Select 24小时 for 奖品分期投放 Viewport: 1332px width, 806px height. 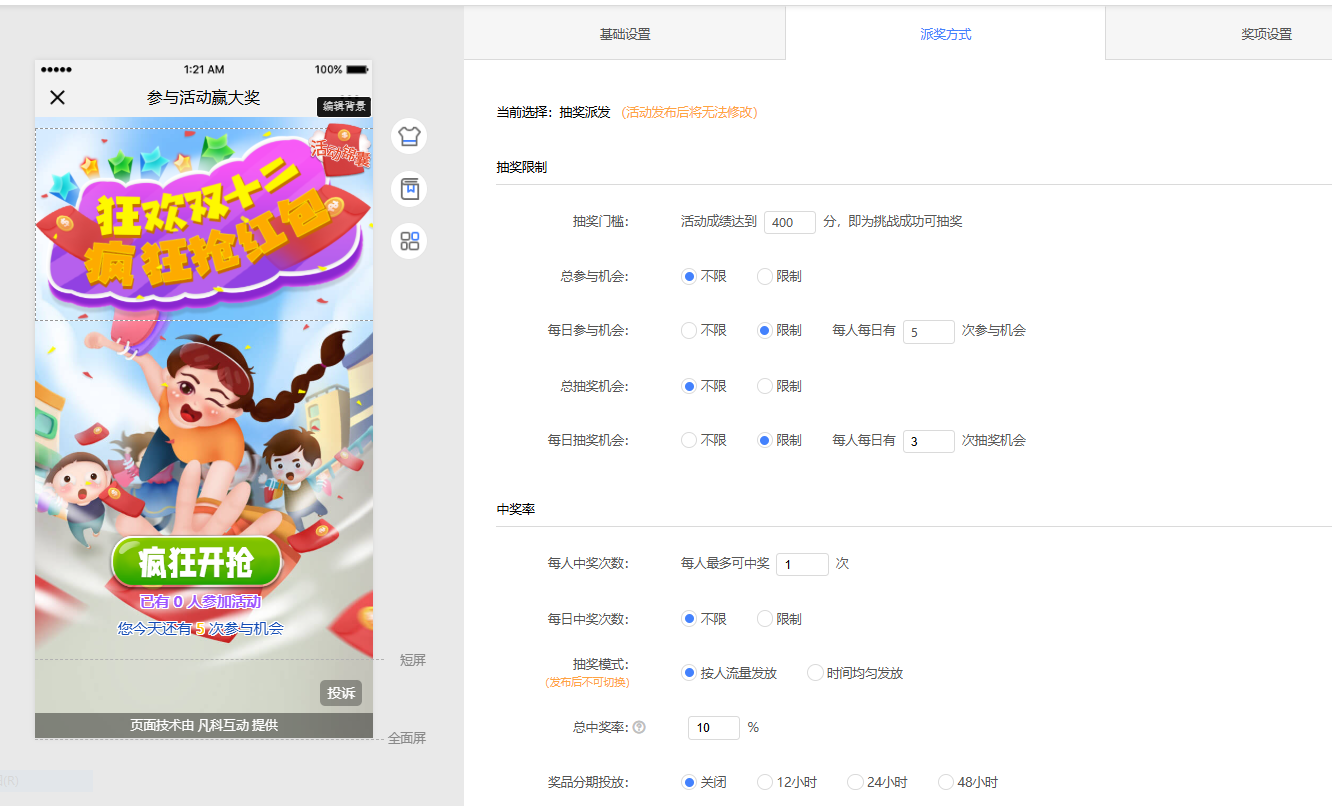[855, 782]
